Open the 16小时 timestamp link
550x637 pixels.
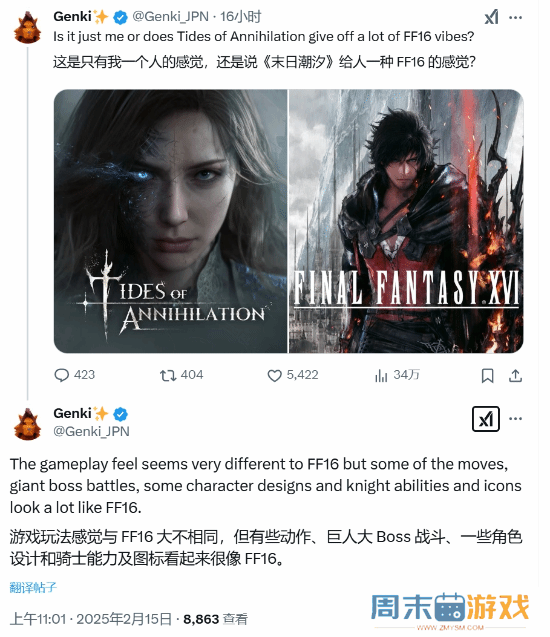point(240,17)
